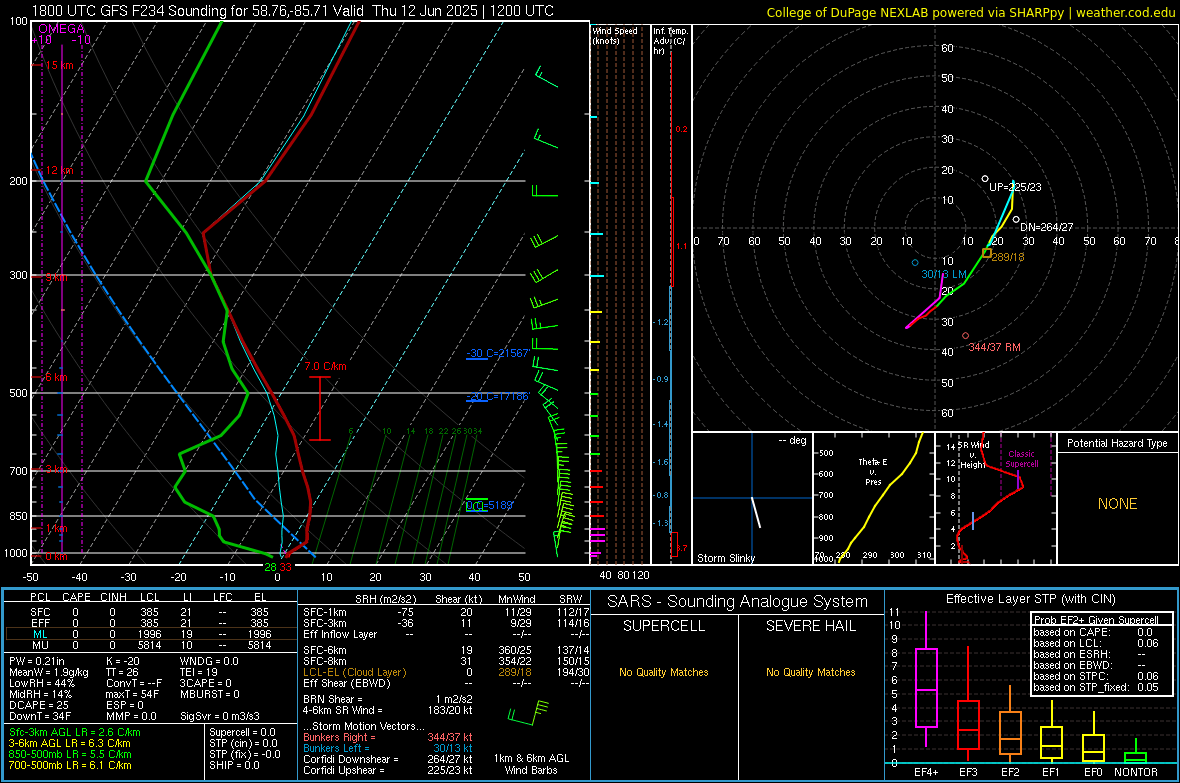1180x783 pixels.
Task: Click the DCAPE = 25 value
Action: (39, 705)
